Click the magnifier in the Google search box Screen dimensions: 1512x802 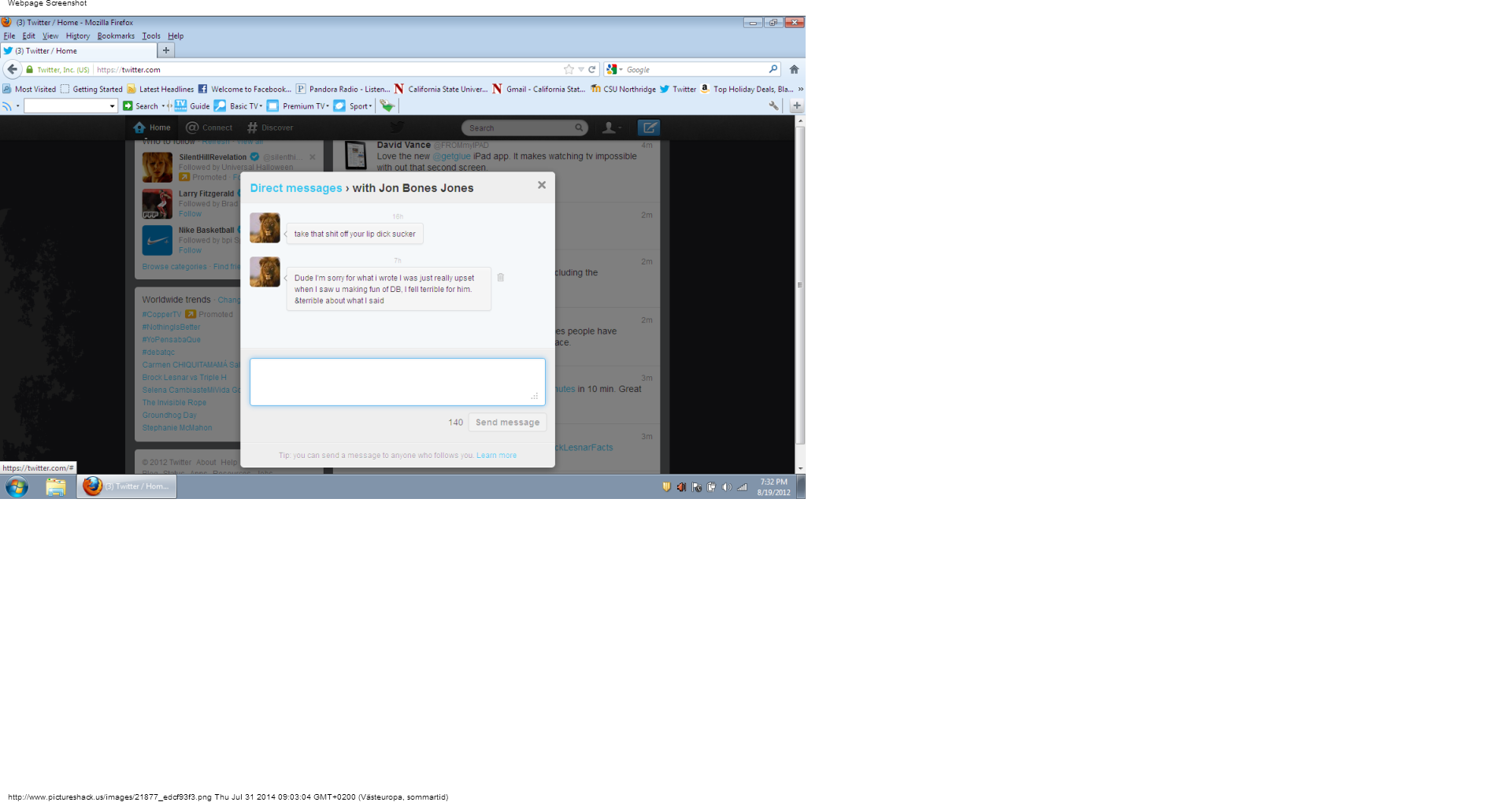tap(773, 69)
